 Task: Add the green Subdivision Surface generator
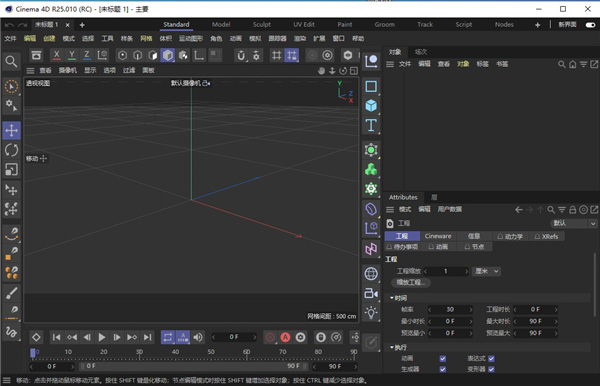371,150
